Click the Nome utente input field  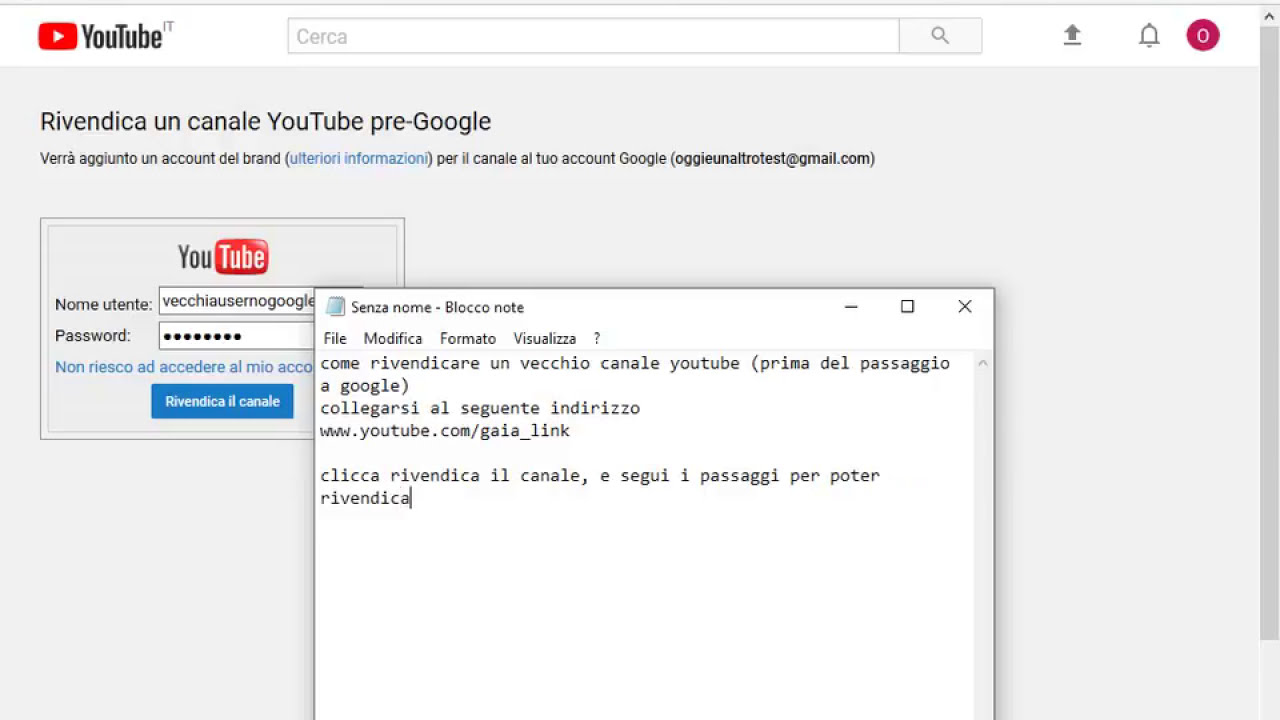(x=238, y=302)
